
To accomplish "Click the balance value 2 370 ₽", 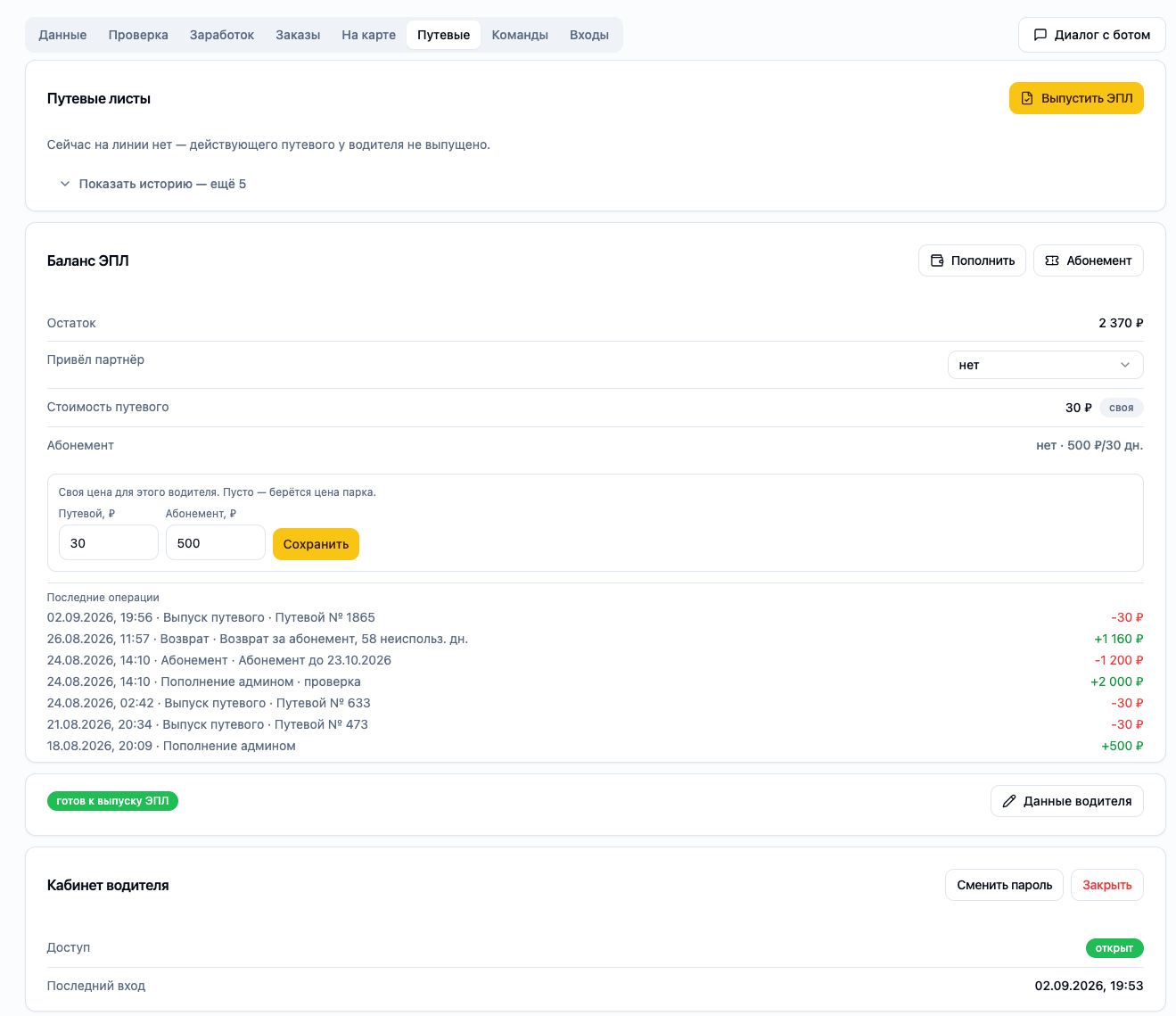I will [1121, 323].
